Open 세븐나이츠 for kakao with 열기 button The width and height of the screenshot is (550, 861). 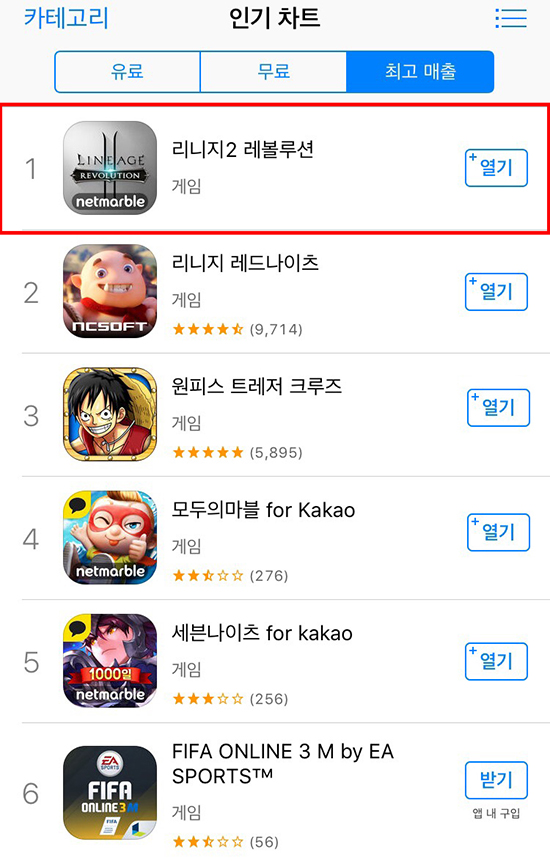coord(496,661)
